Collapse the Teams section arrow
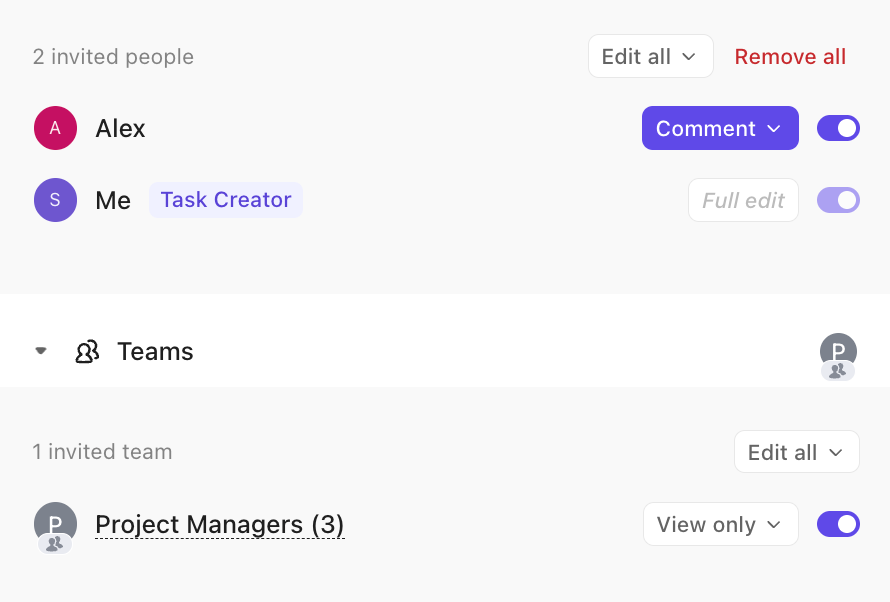The image size is (890, 602). click(x=41, y=351)
